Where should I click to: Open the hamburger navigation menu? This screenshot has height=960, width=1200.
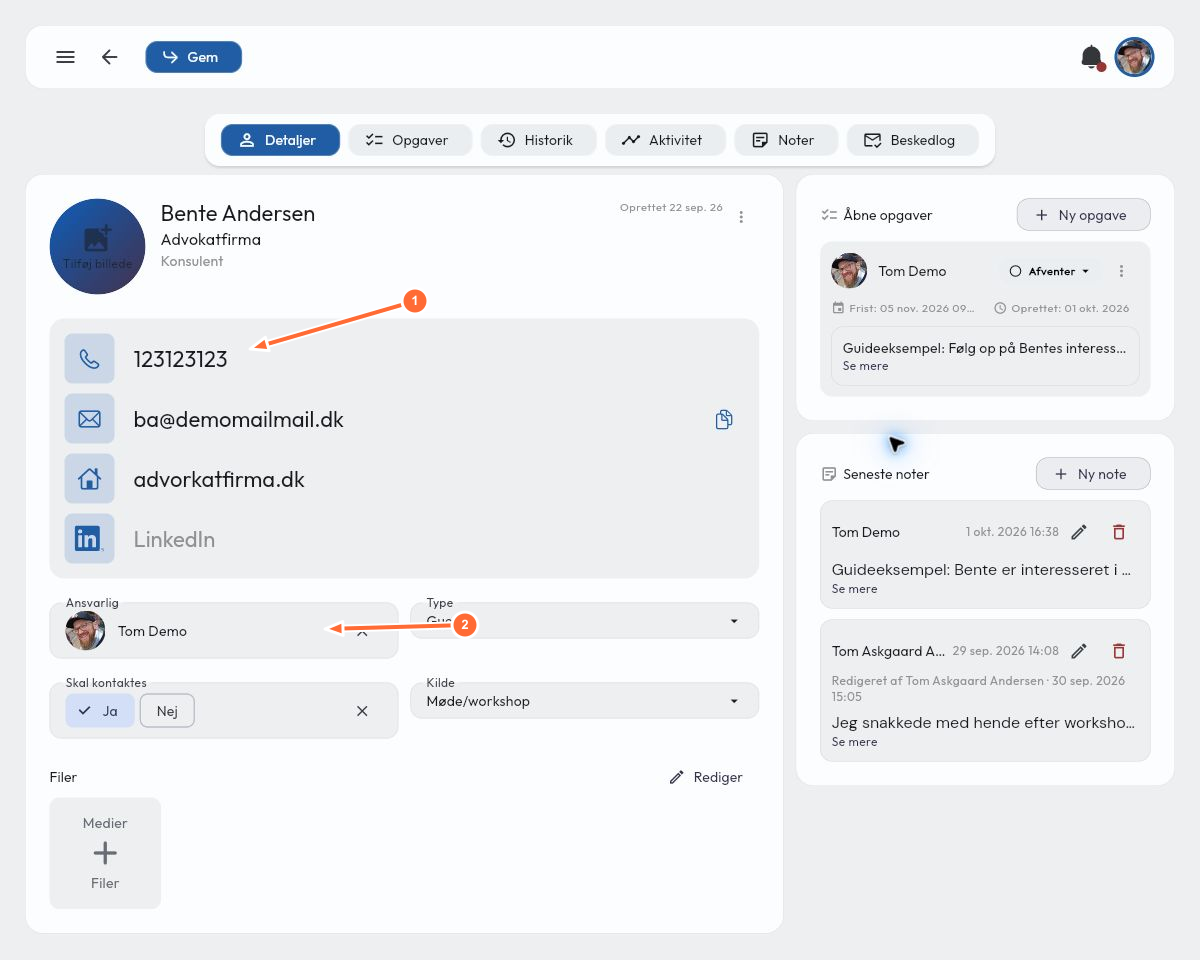[x=65, y=57]
